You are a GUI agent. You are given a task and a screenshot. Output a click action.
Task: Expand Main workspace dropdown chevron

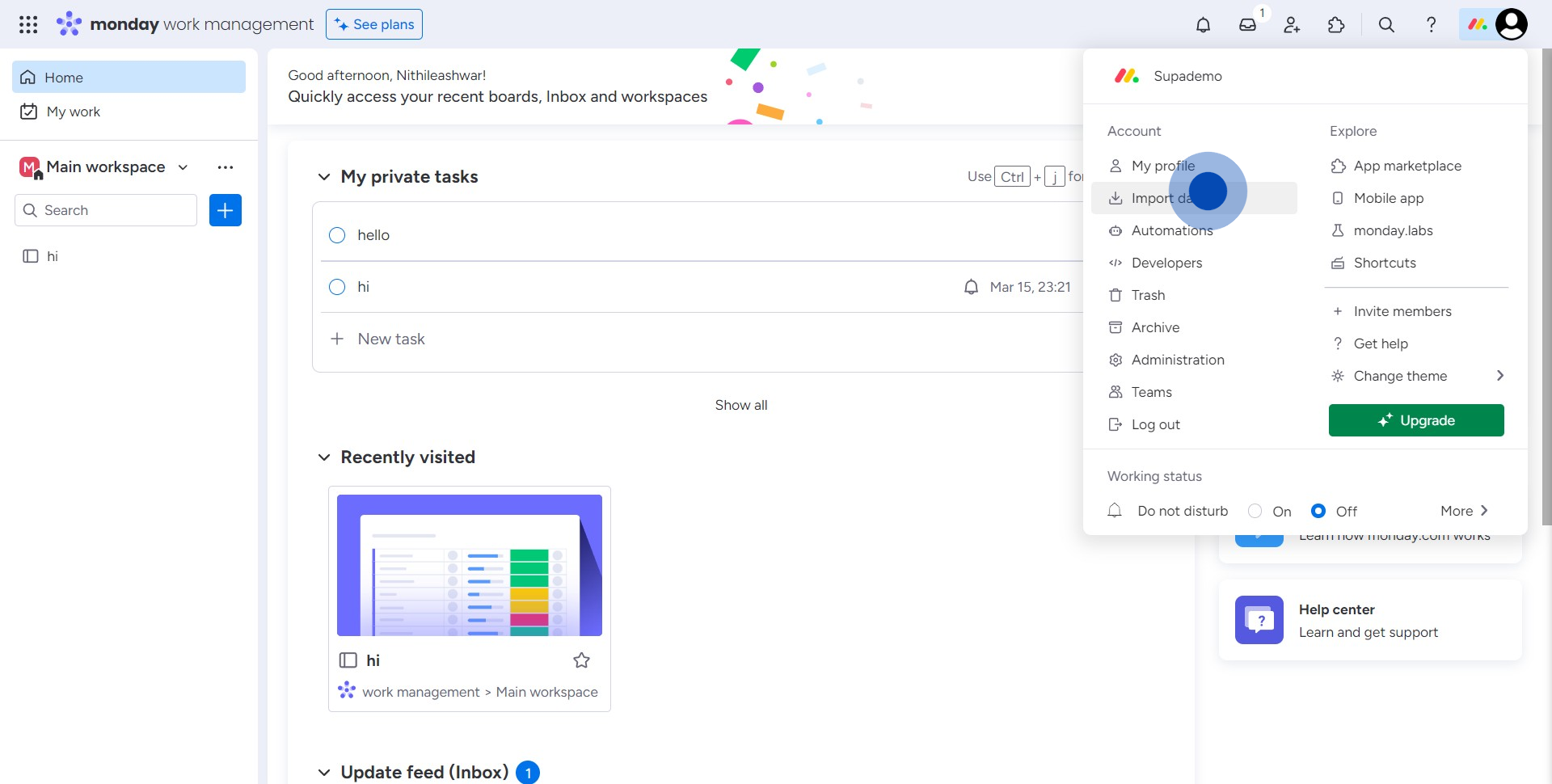[183, 167]
